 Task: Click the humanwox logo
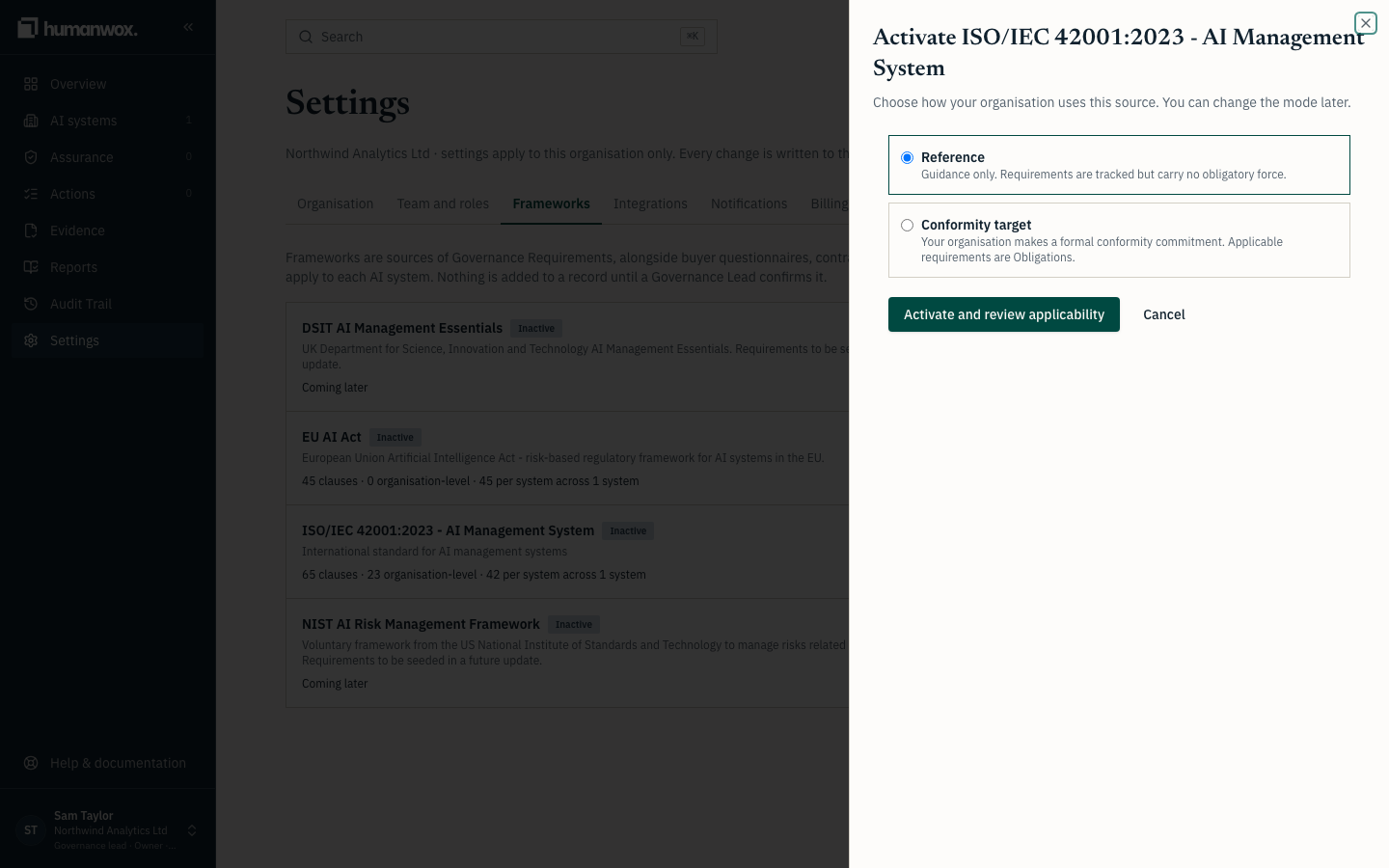tap(78, 28)
